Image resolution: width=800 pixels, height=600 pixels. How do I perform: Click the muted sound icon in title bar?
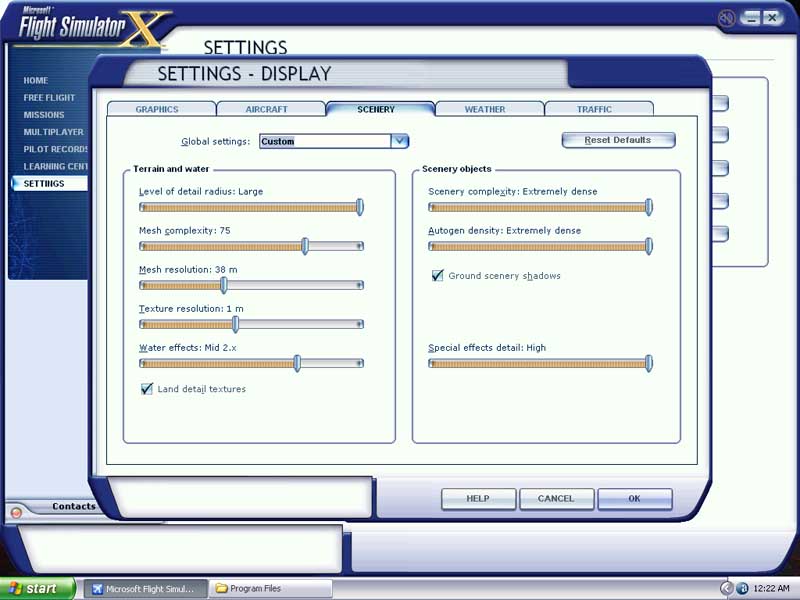(x=726, y=18)
